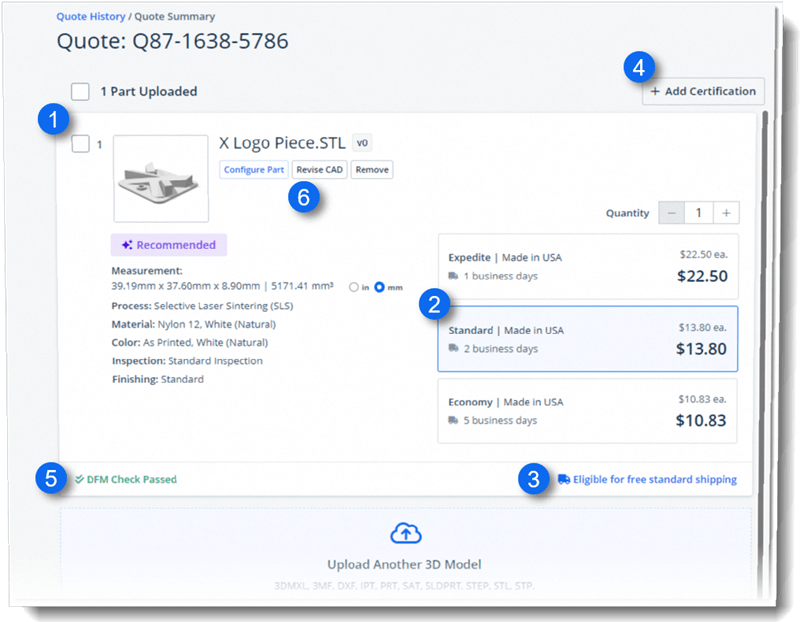Click the Revise CAD button
The image size is (800, 622).
[320, 169]
